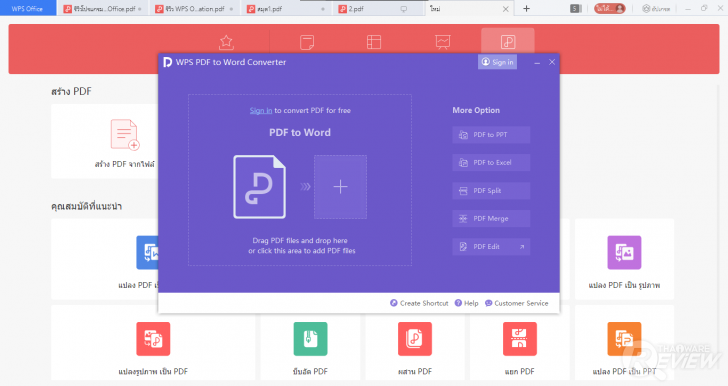Click the PDF Edit icon in More Option
Image resolution: width=728 pixels, height=386 pixels.
463,247
